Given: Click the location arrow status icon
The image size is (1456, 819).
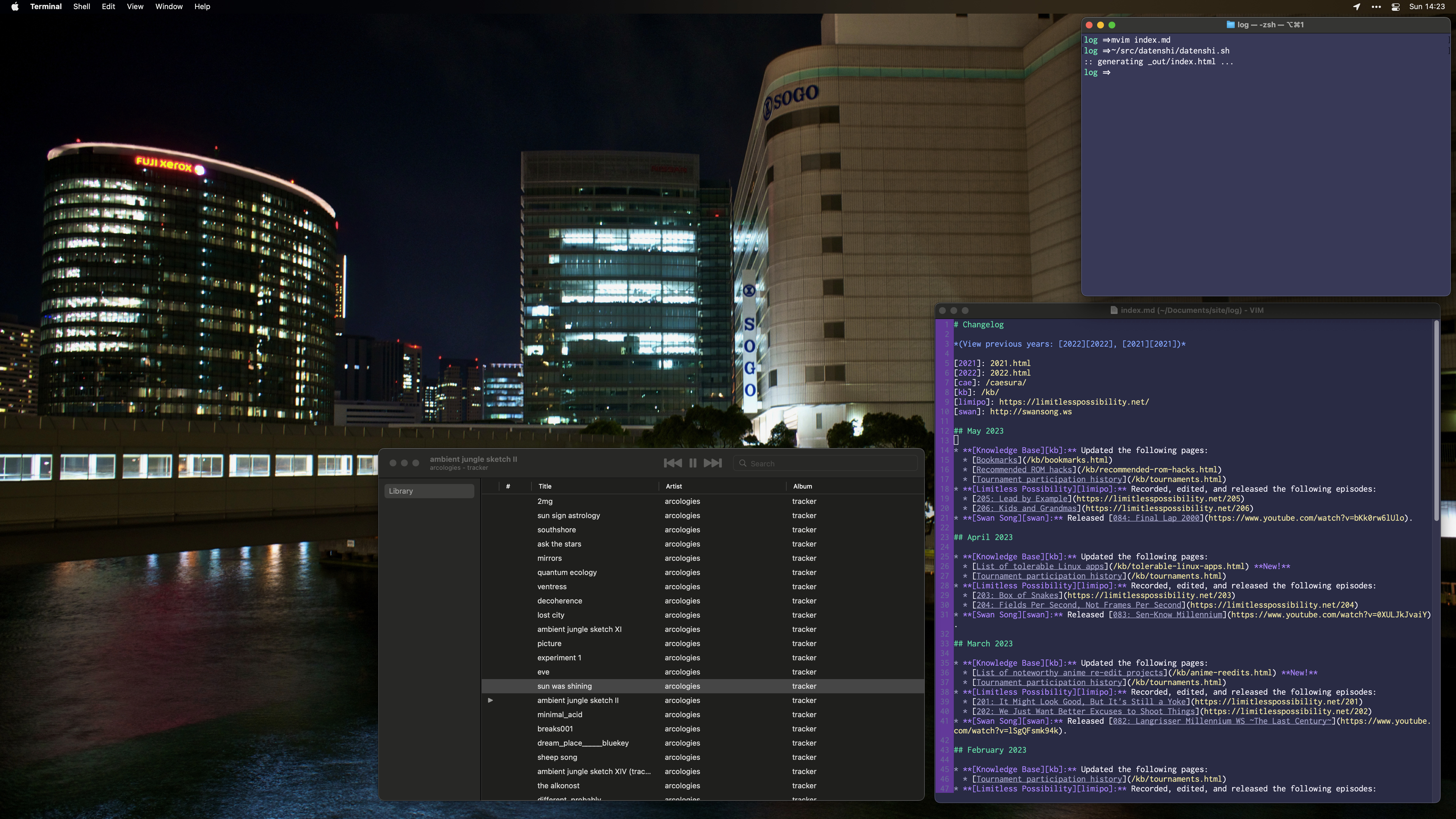Looking at the screenshot, I should [1356, 7].
